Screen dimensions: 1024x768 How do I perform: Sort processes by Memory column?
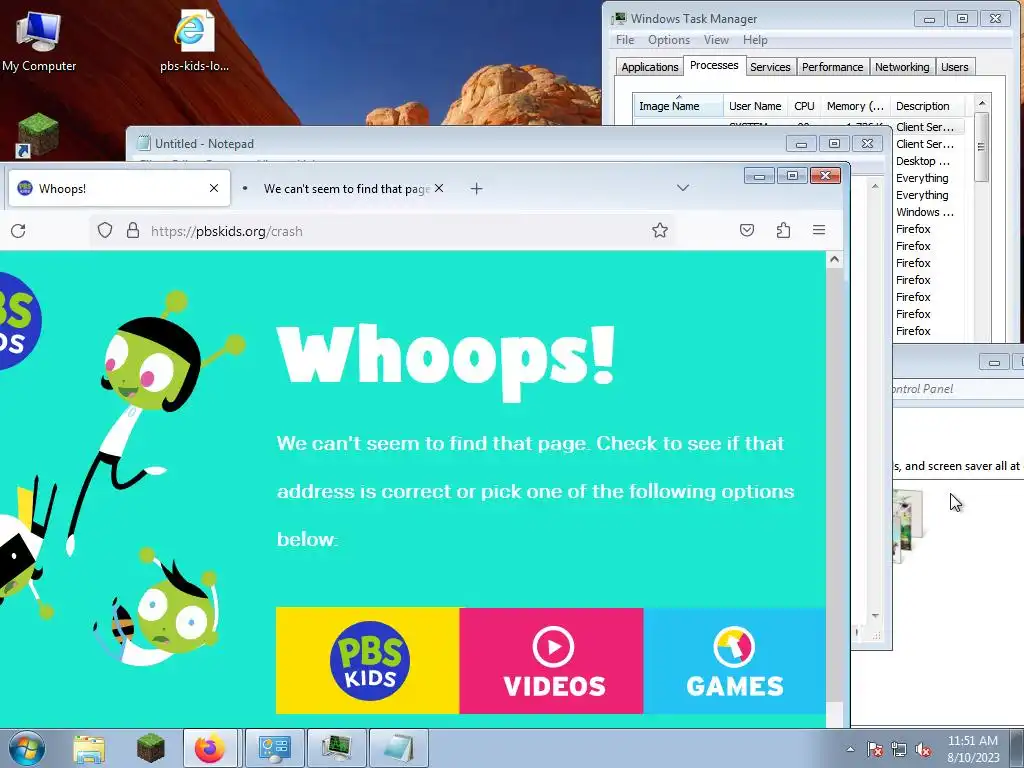coord(855,106)
